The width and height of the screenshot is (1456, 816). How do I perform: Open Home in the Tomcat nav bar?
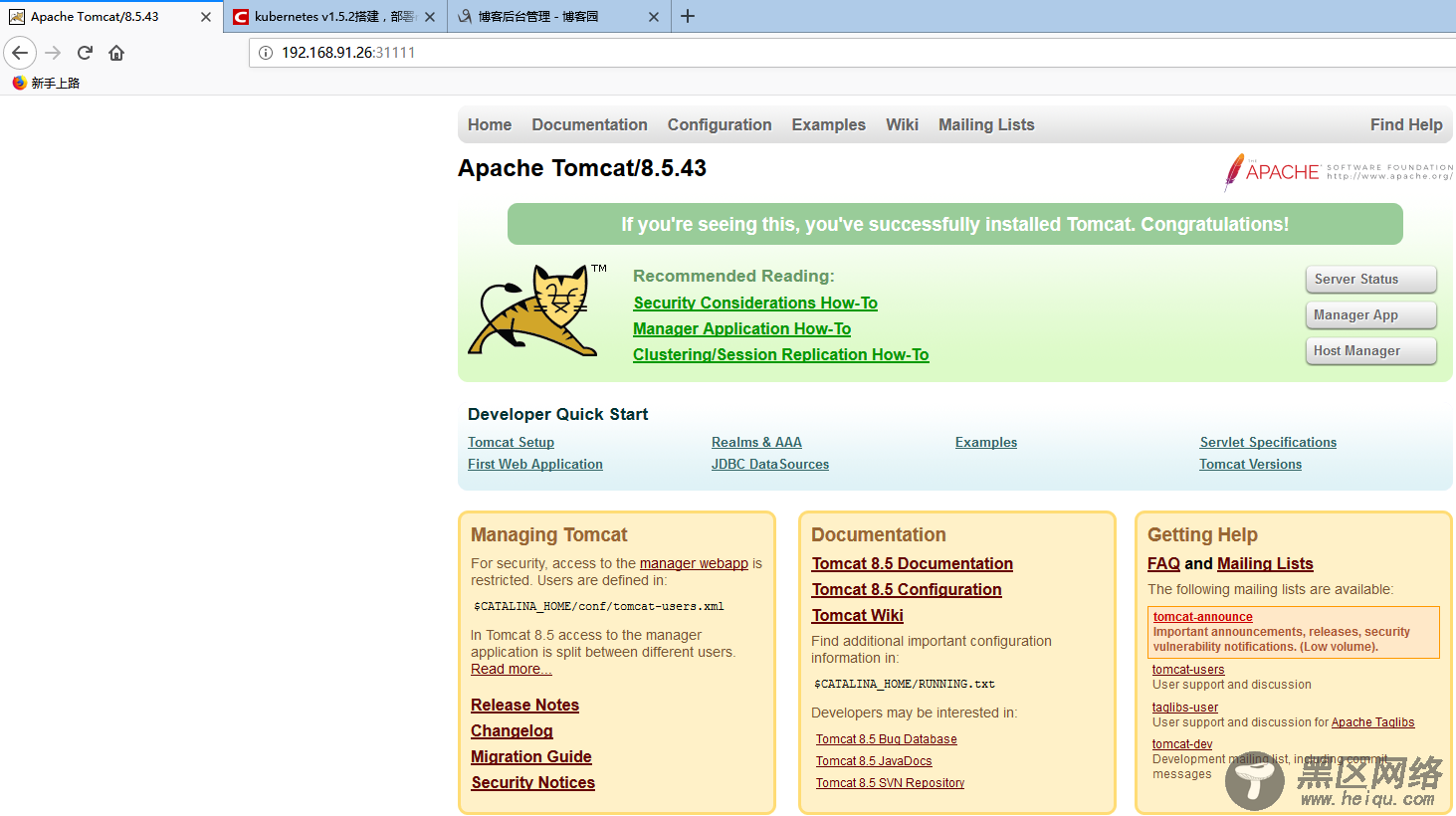(490, 124)
